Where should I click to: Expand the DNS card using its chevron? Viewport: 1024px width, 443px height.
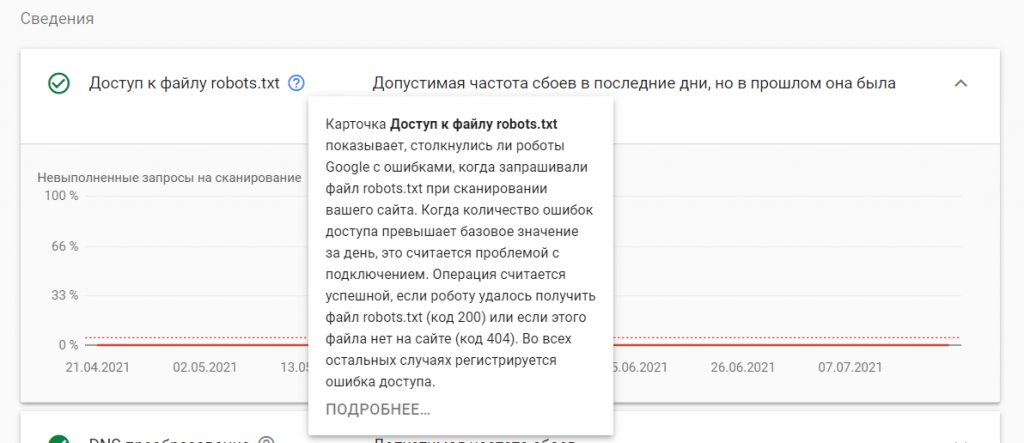pyautogui.click(x=960, y=440)
